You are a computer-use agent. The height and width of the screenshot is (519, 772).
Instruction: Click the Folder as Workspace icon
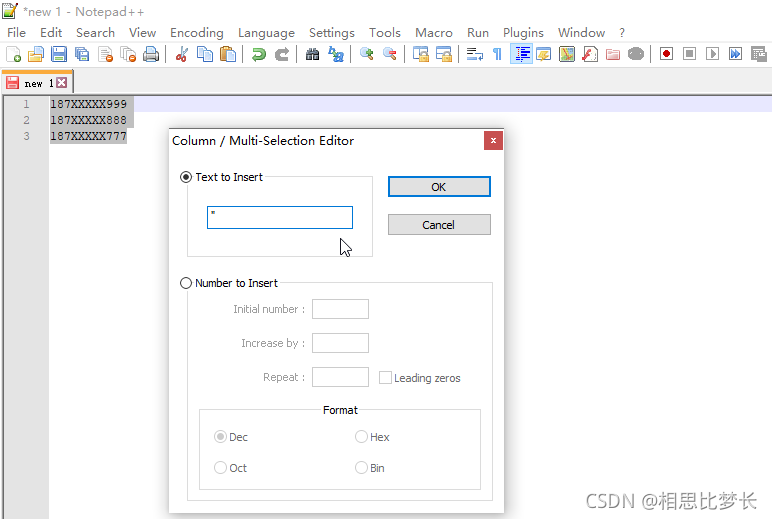(613, 54)
